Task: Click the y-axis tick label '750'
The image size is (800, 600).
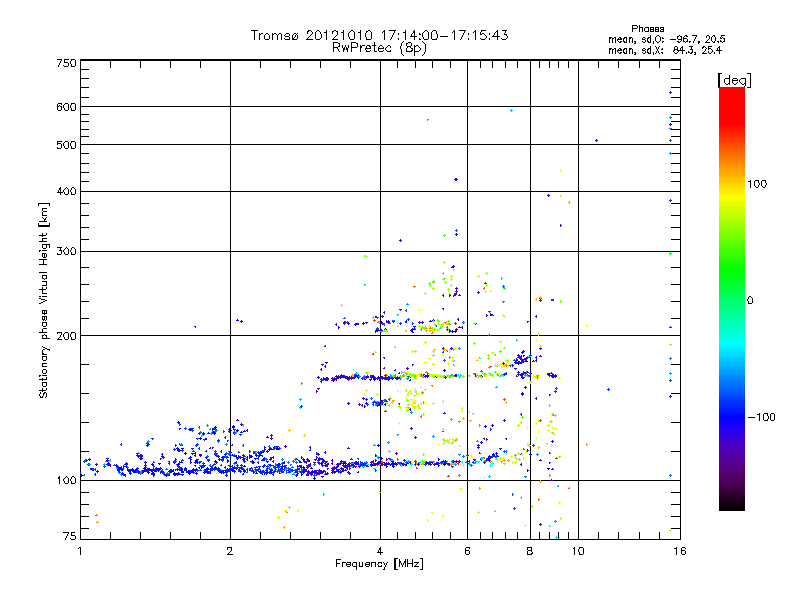Action: point(66,63)
